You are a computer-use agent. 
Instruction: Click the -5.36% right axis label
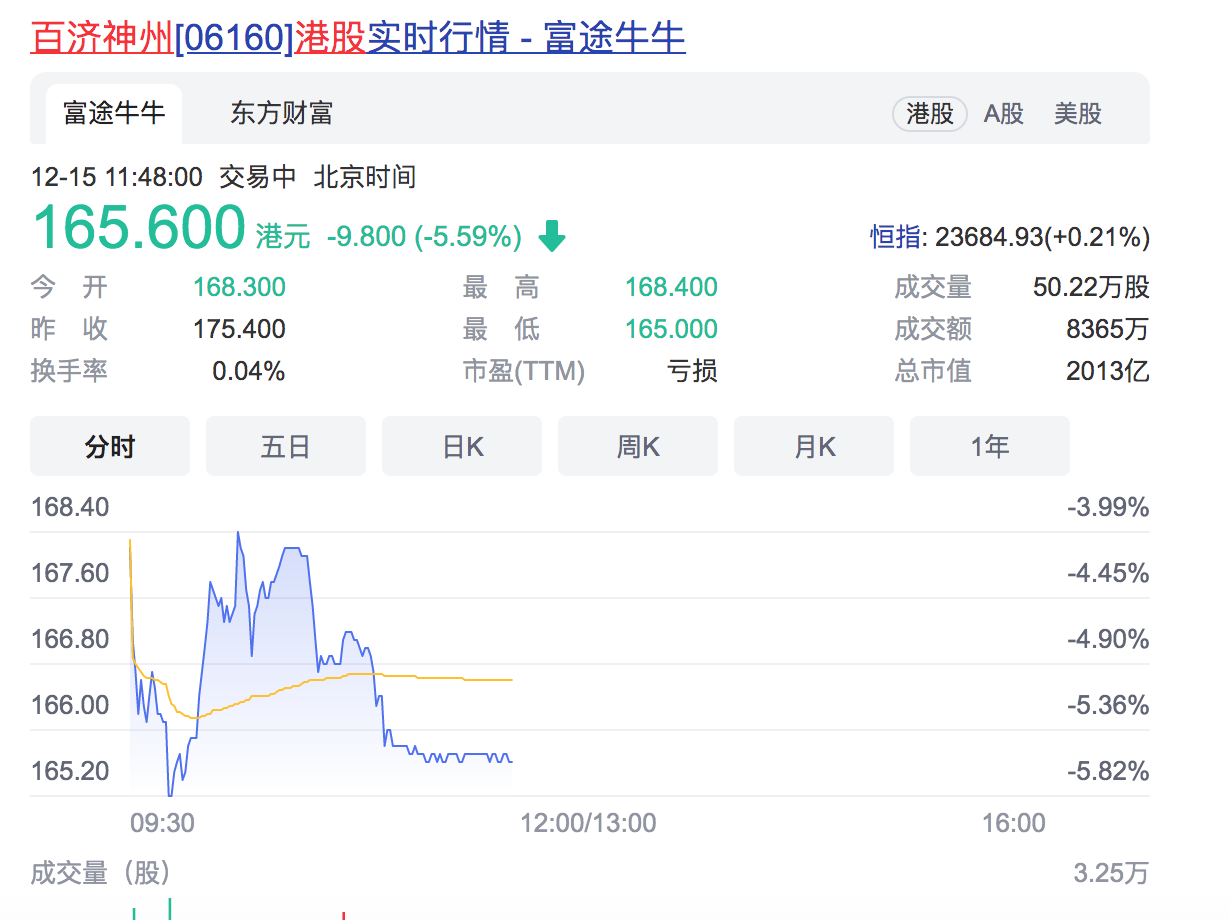point(1108,706)
